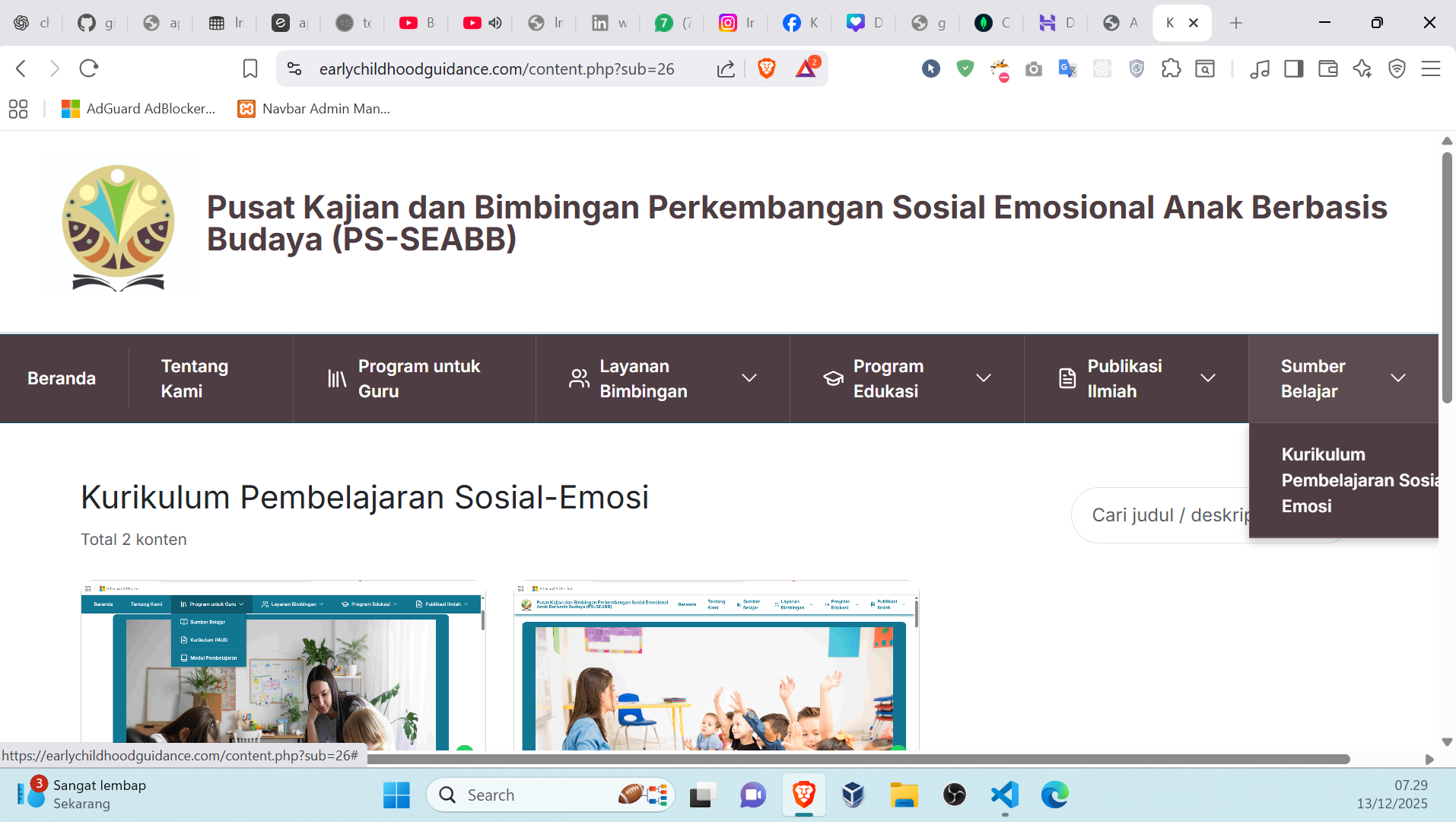Open the Program untuk Guru link

pyautogui.click(x=418, y=378)
